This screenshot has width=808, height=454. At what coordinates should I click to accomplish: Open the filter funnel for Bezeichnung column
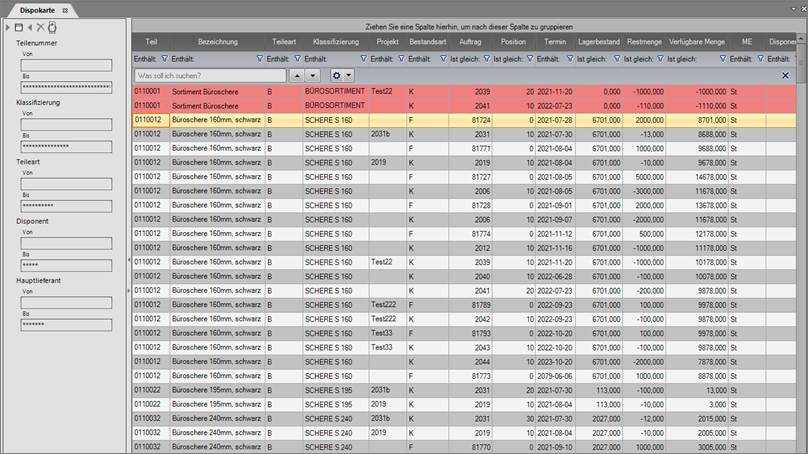(x=261, y=59)
